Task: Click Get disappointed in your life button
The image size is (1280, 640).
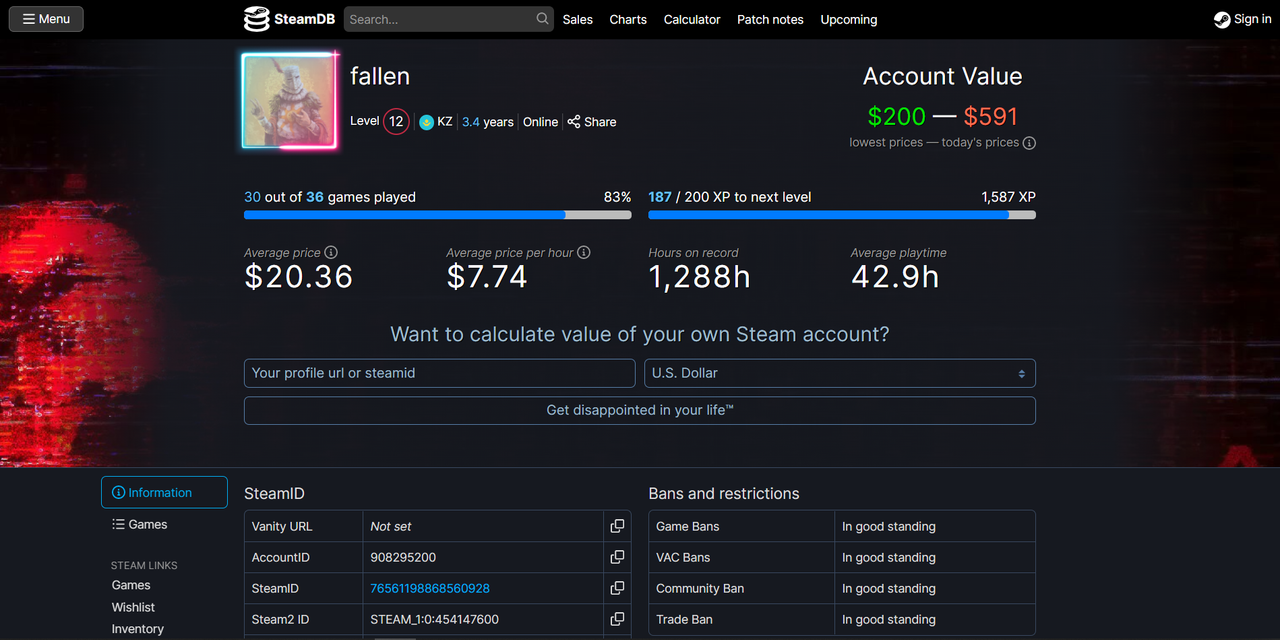Action: tap(640, 411)
